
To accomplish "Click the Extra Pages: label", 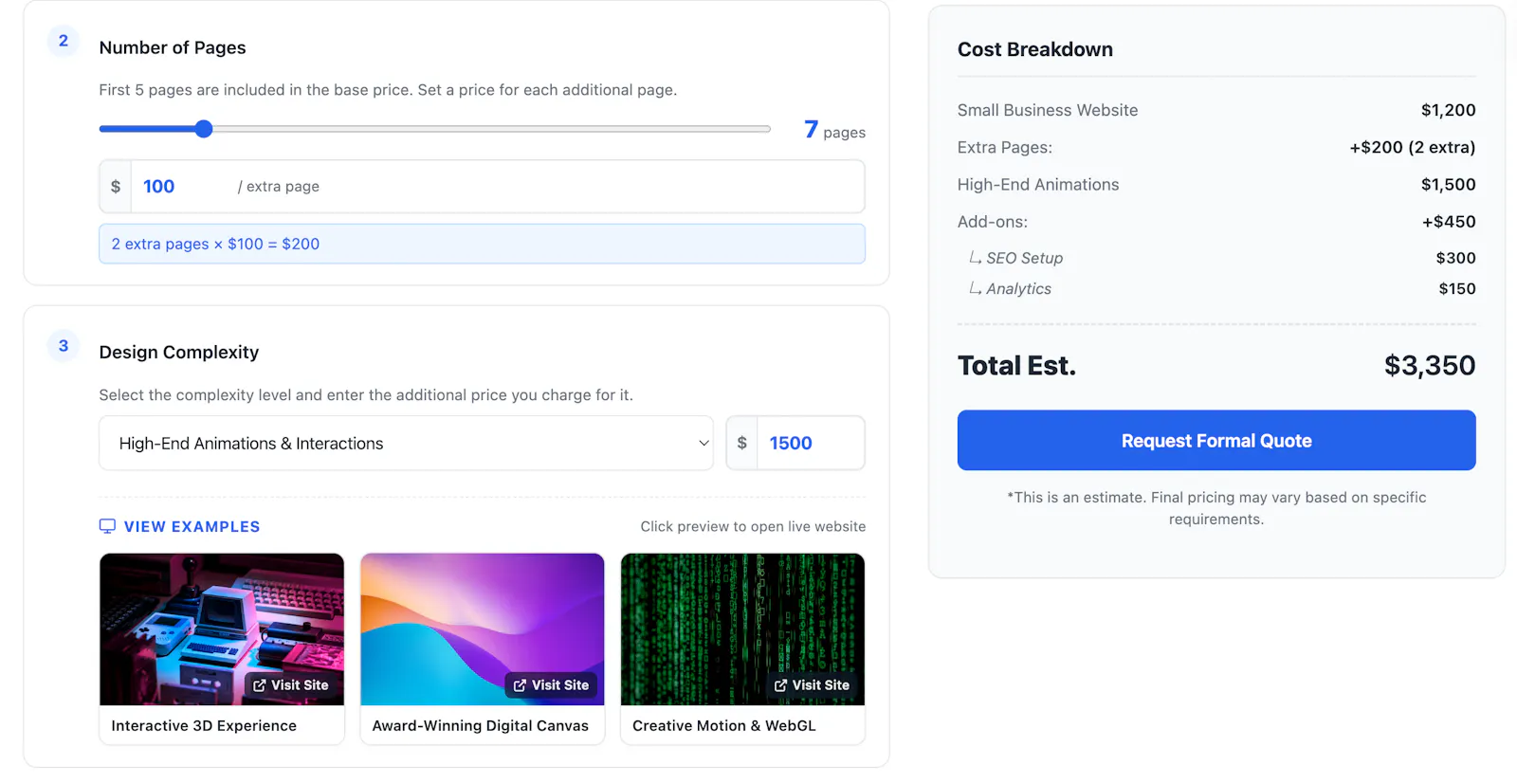I will coord(1005,147).
